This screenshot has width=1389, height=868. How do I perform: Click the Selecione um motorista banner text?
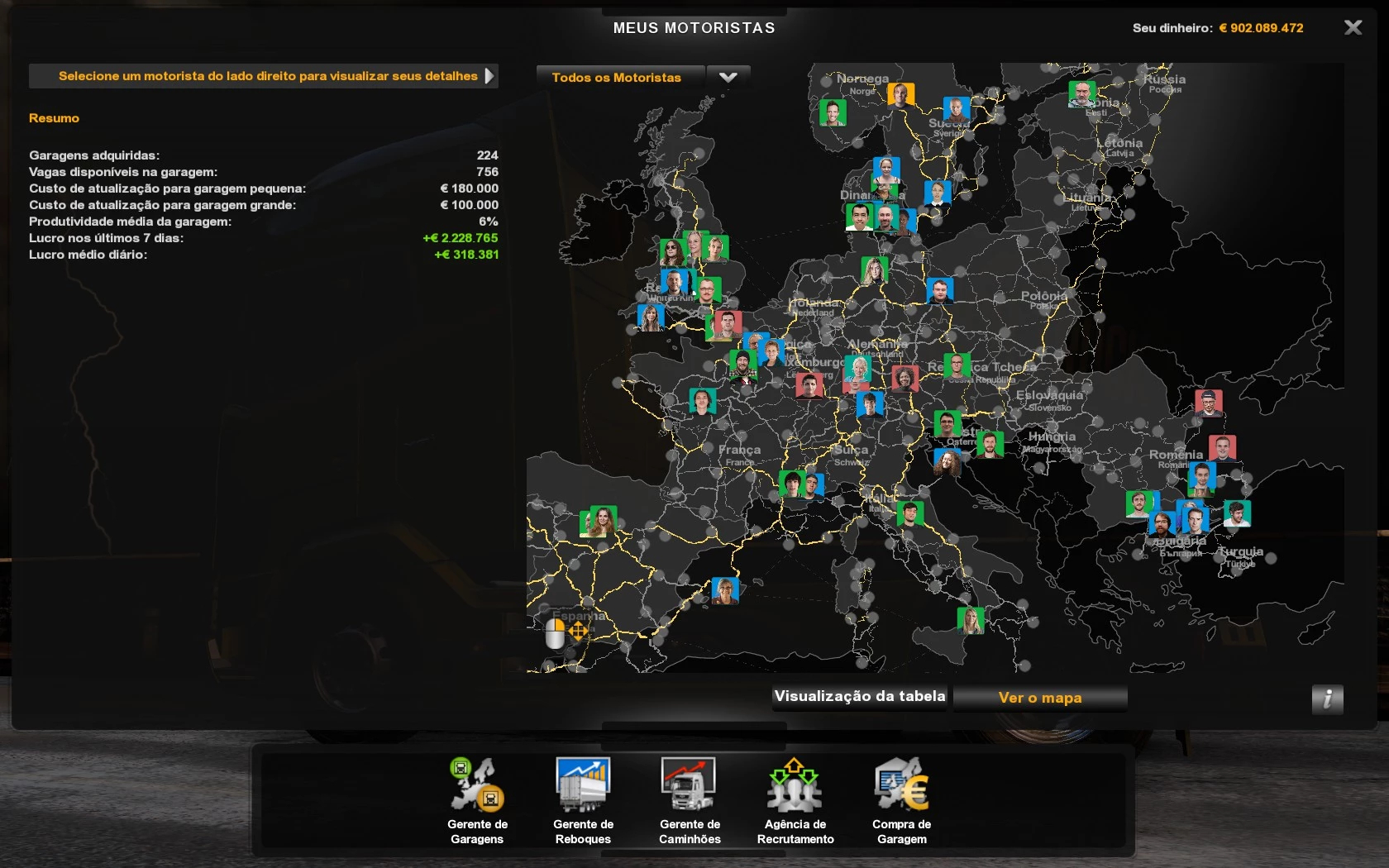tap(267, 76)
